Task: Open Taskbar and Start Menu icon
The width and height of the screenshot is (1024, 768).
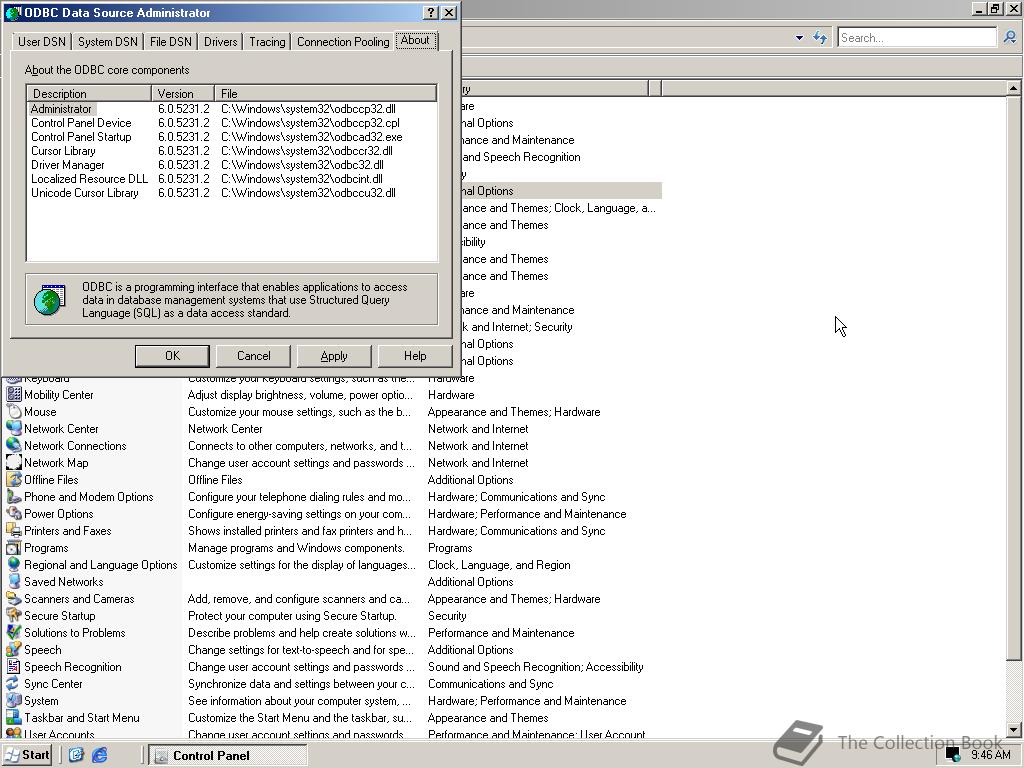Action: [14, 717]
